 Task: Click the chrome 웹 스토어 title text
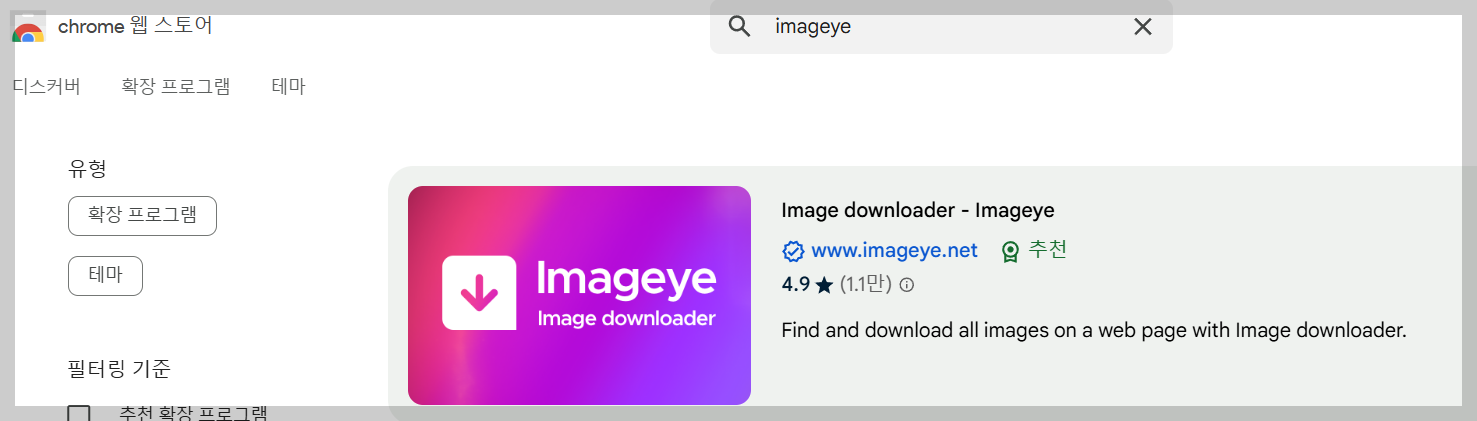pyautogui.click(x=135, y=27)
